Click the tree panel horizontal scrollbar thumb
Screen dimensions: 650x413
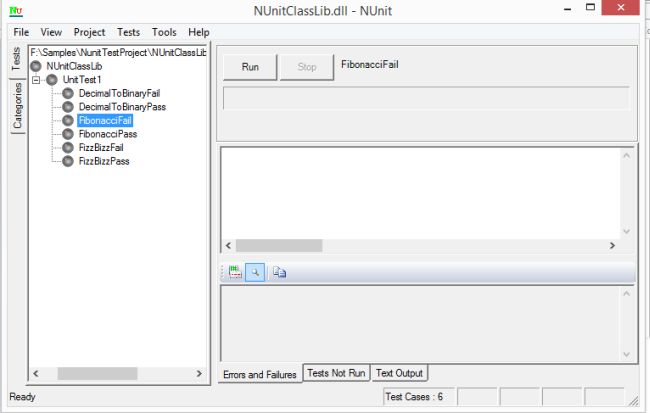97,374
